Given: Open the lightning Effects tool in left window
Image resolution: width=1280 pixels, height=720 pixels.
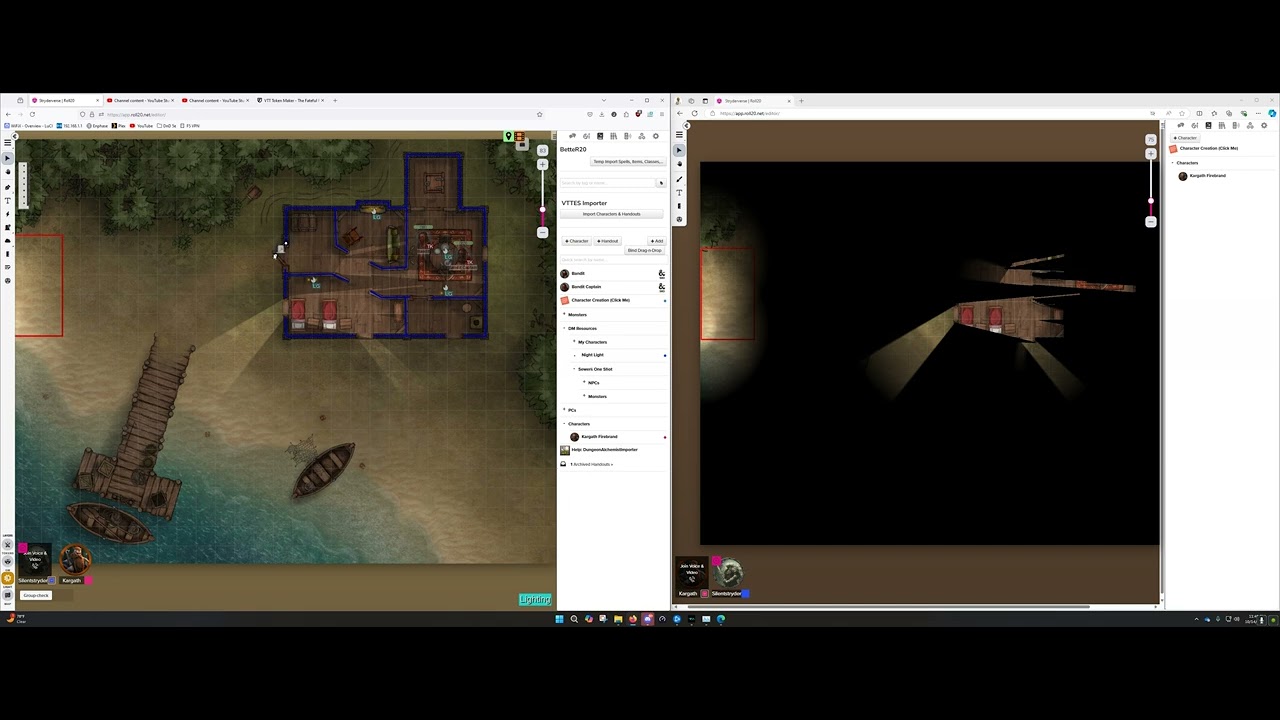Looking at the screenshot, I should click(8, 214).
